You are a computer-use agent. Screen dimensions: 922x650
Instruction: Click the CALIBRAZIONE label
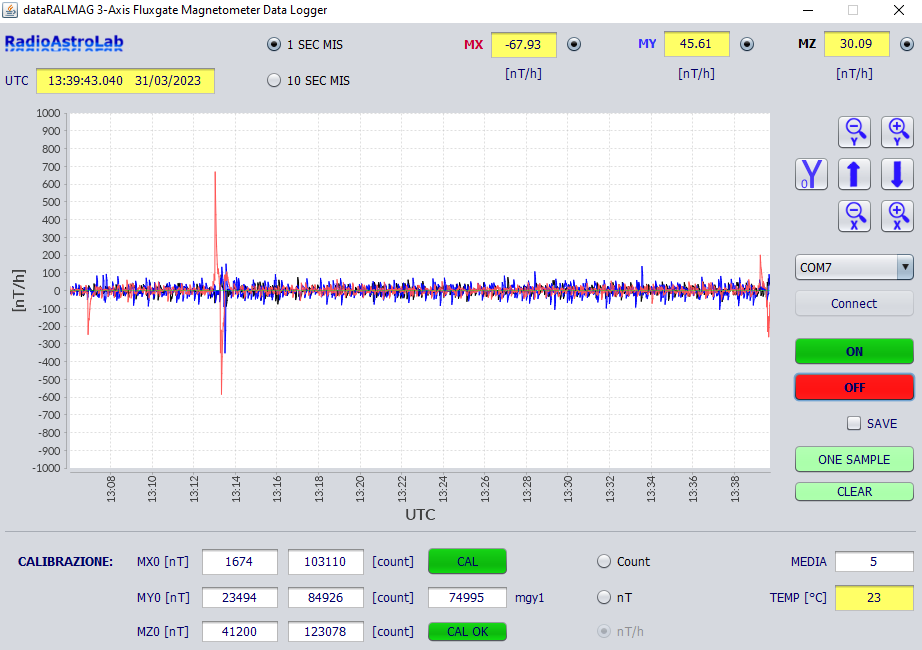click(x=65, y=562)
